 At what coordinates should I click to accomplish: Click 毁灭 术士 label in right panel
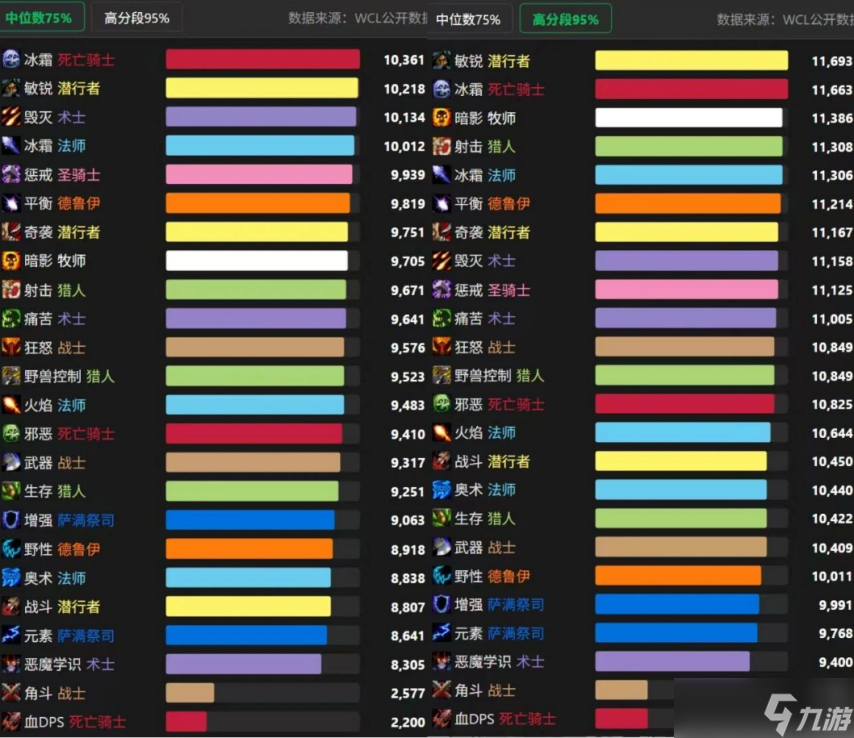tap(485, 261)
